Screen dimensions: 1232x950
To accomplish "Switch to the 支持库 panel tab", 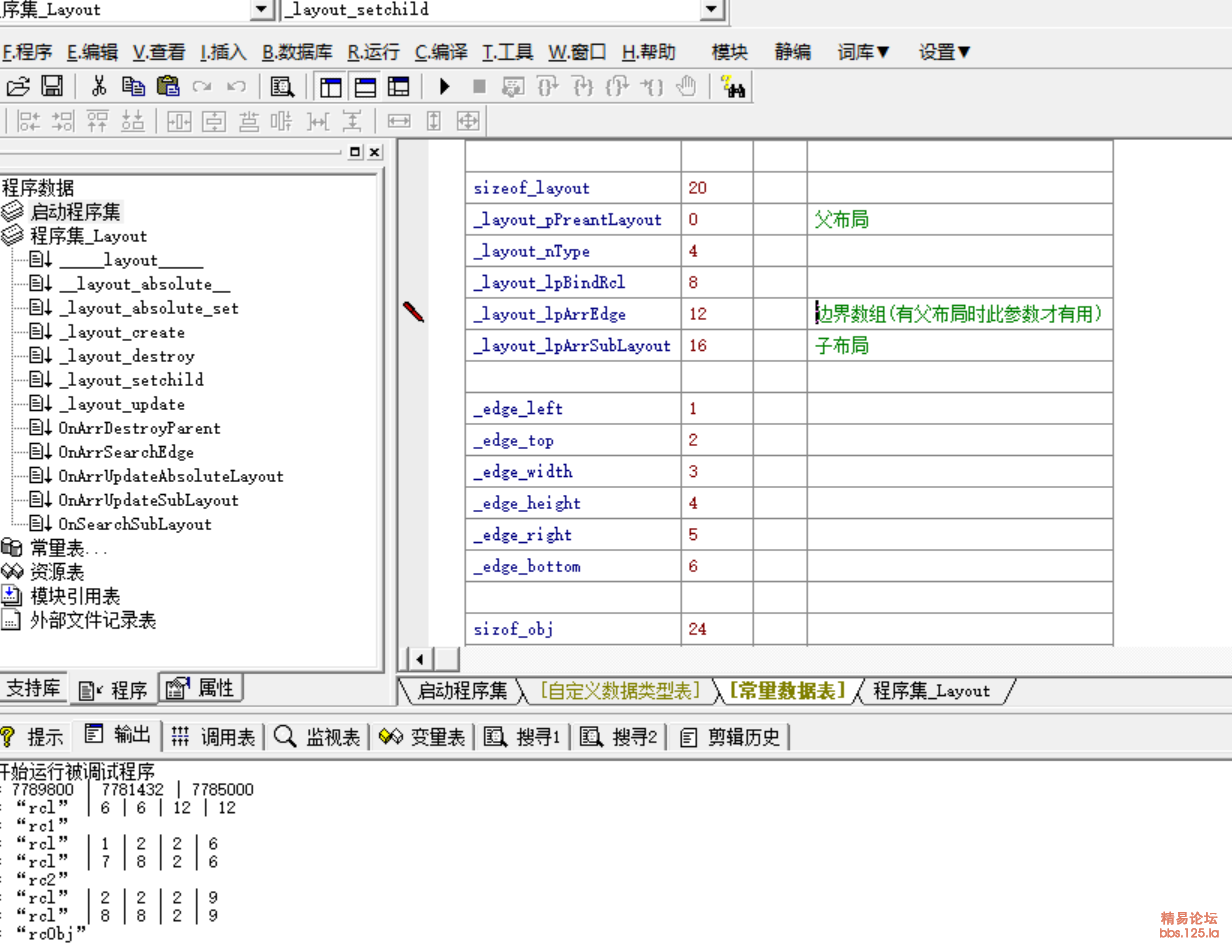I will click(x=33, y=688).
